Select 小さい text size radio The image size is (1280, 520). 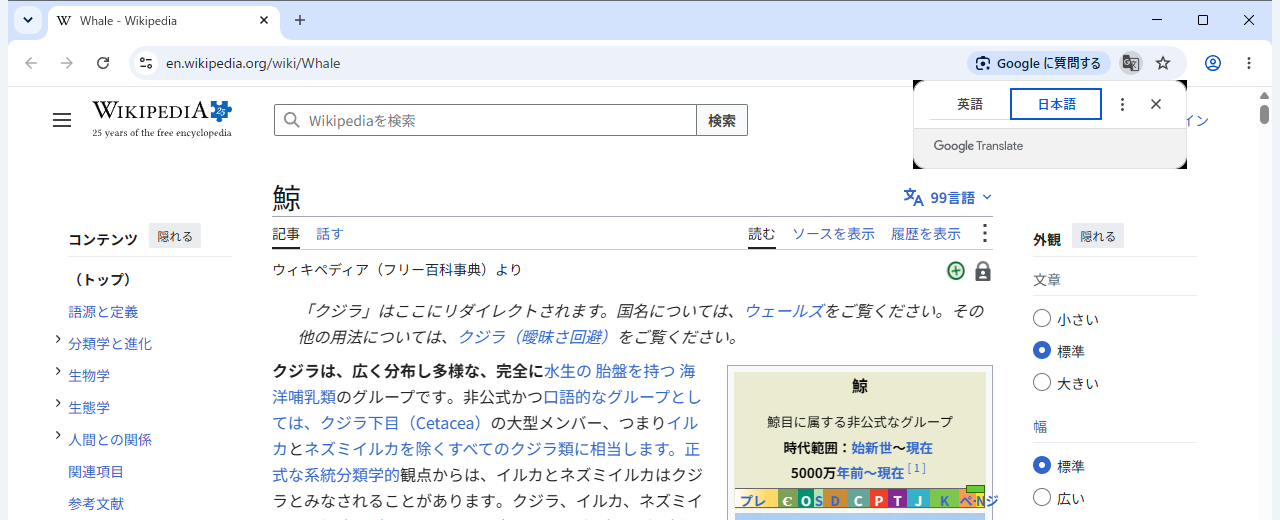[1042, 319]
